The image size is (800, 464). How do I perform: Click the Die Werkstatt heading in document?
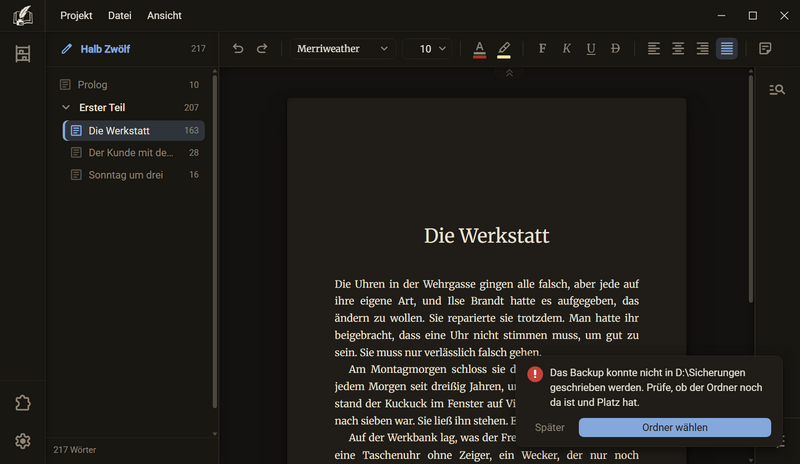487,236
